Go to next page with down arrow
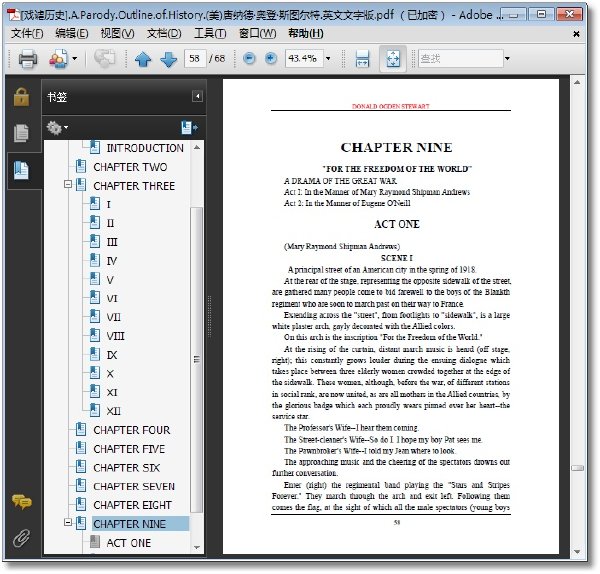600x574 pixels. [x=168, y=59]
